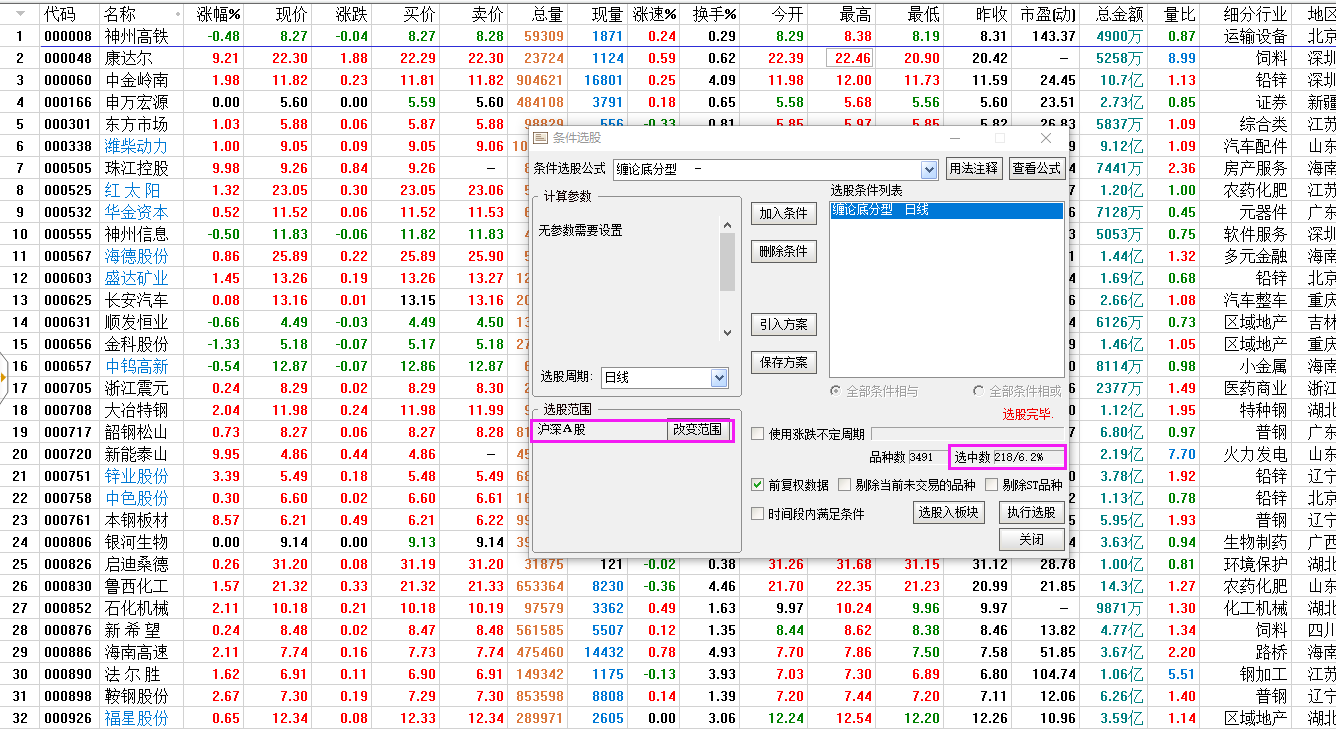Viewport: 1336px width, 734px height.
Task: Sort by 总量 column header
Action: pyautogui.click(x=546, y=14)
